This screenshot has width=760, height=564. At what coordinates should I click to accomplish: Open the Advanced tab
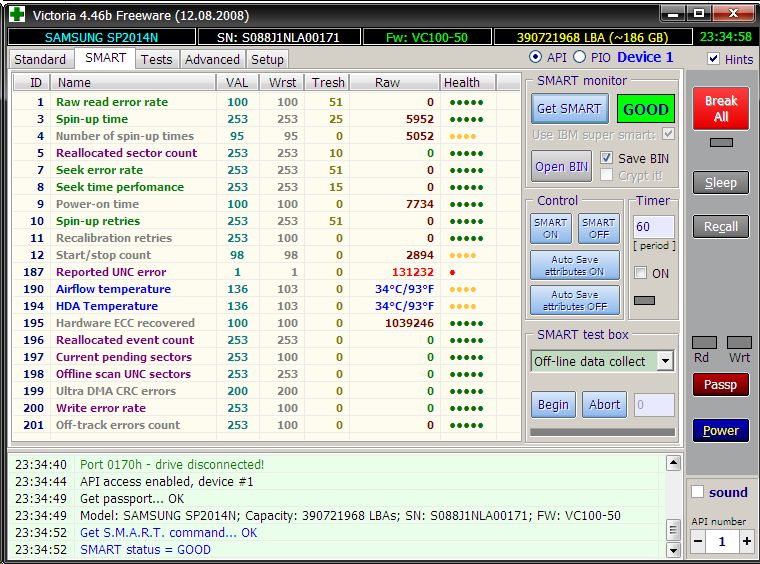coord(212,60)
